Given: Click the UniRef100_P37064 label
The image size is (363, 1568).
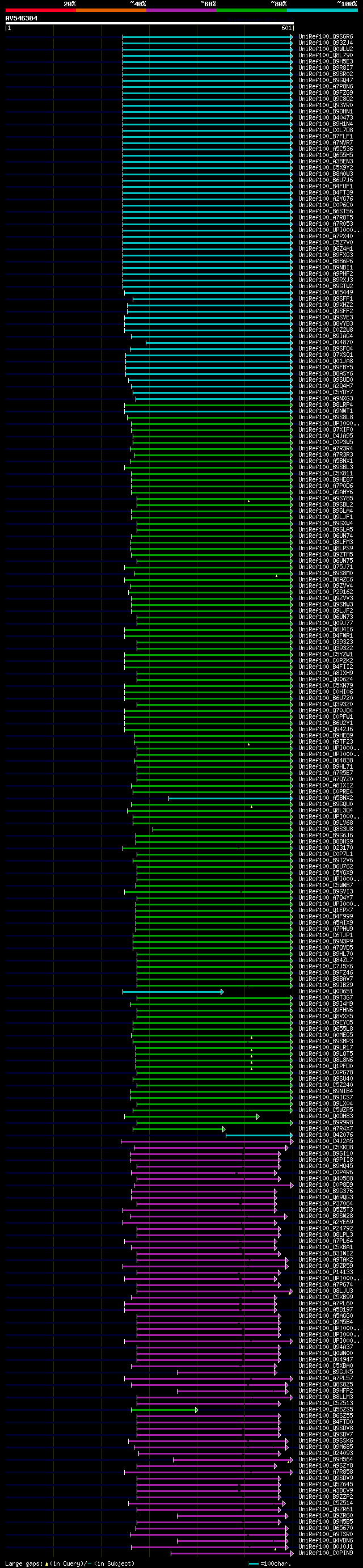Looking at the screenshot, I should tap(325, 1204).
